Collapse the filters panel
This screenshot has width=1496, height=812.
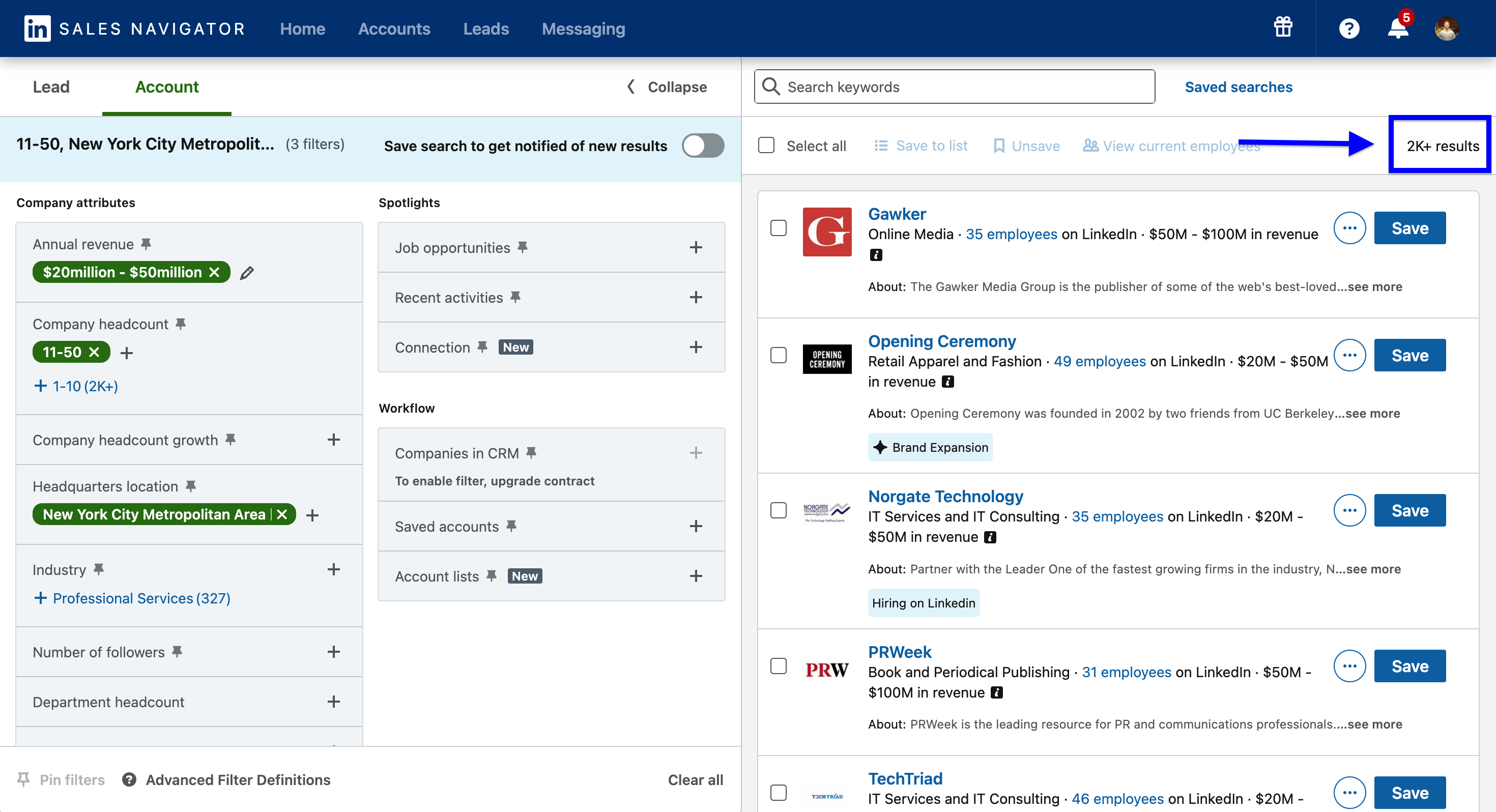pyautogui.click(x=668, y=86)
